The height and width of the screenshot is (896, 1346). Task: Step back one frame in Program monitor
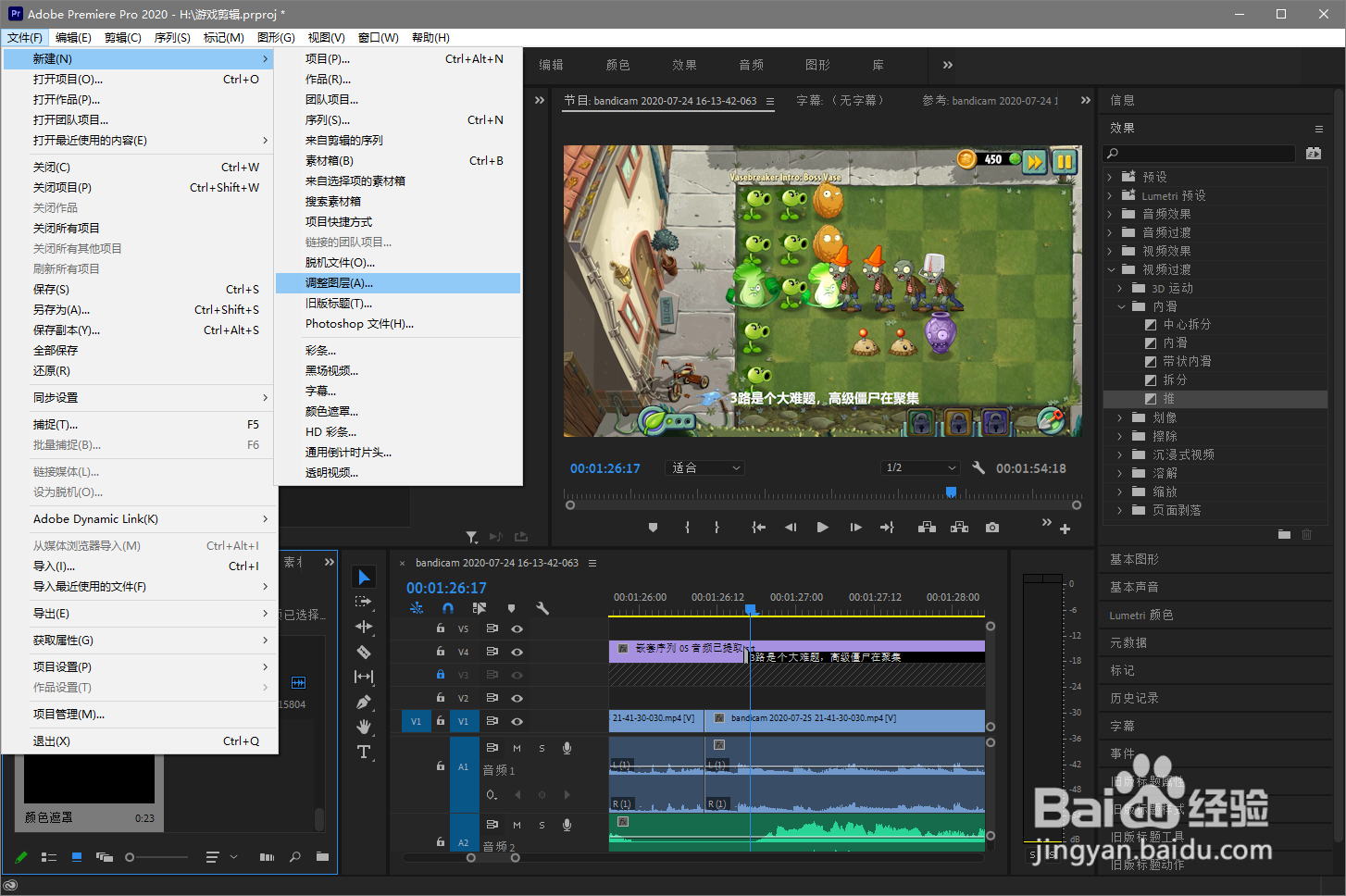click(x=791, y=528)
